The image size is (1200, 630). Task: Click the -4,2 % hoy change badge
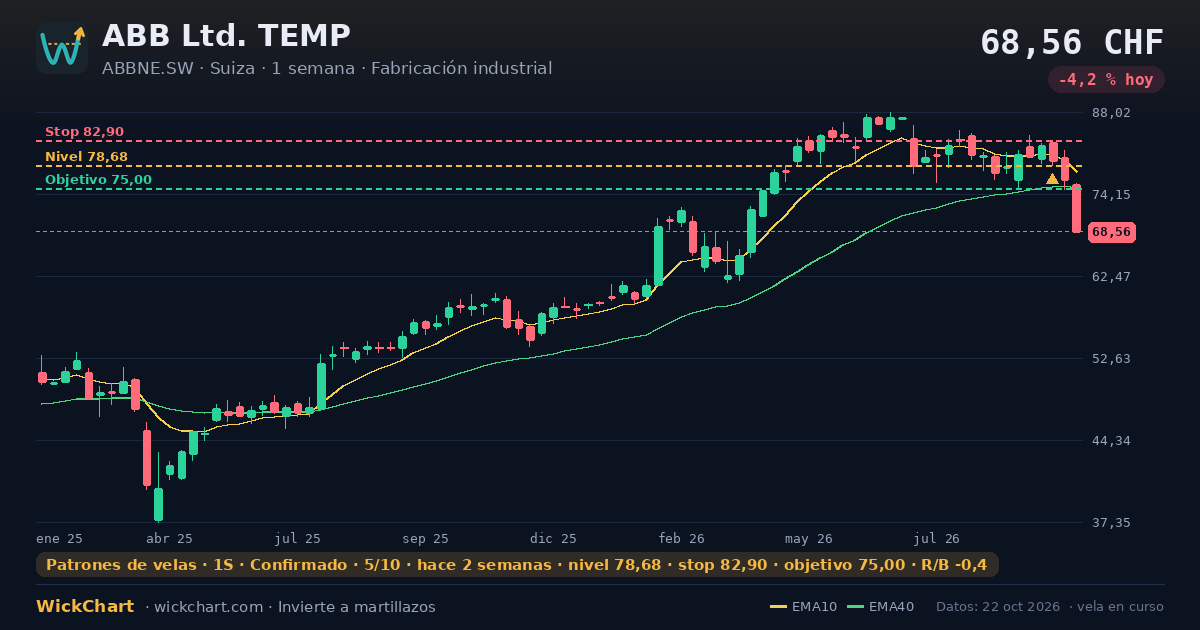pyautogui.click(x=1106, y=80)
